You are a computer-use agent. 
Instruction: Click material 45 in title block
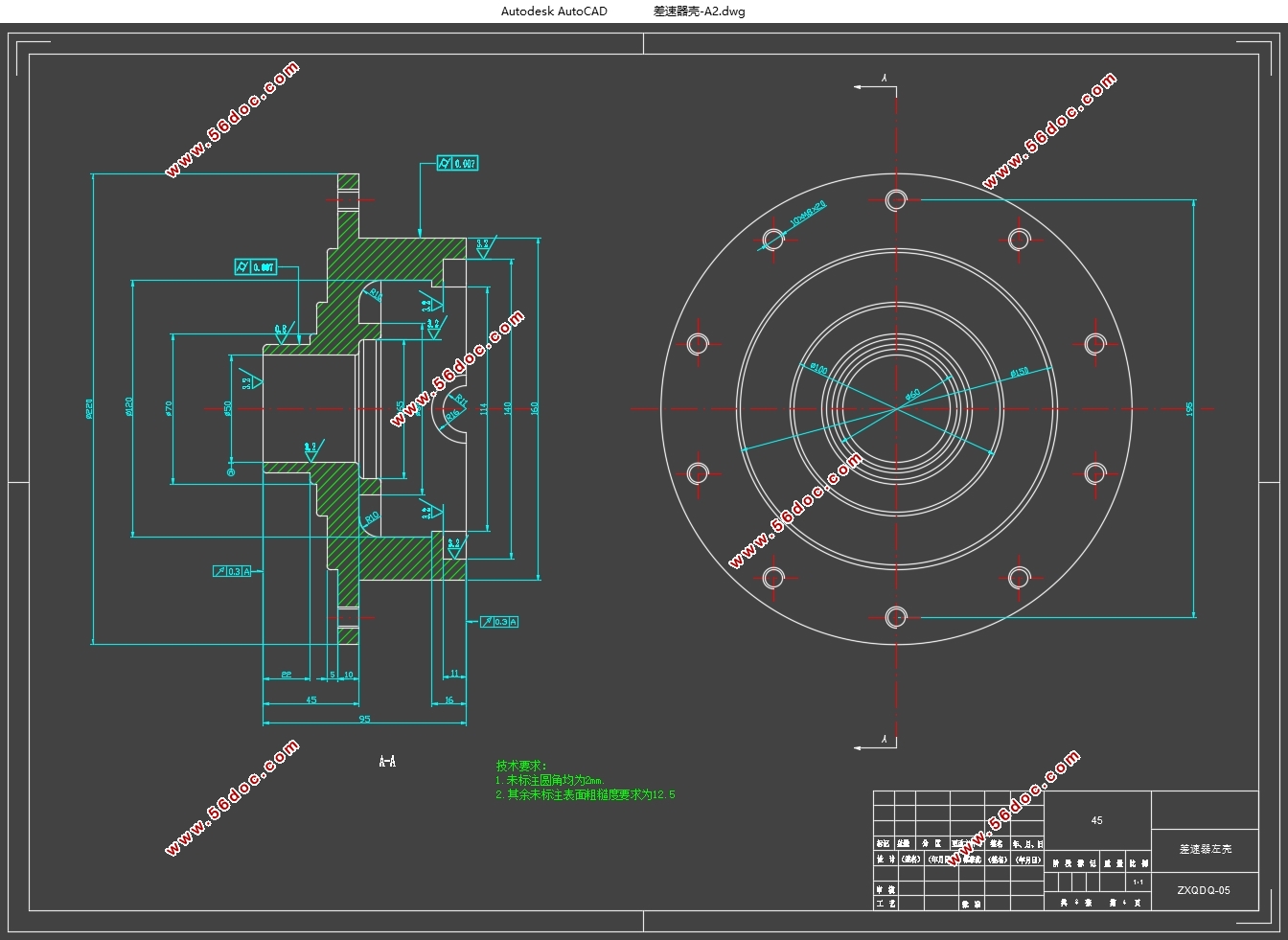click(x=1097, y=820)
